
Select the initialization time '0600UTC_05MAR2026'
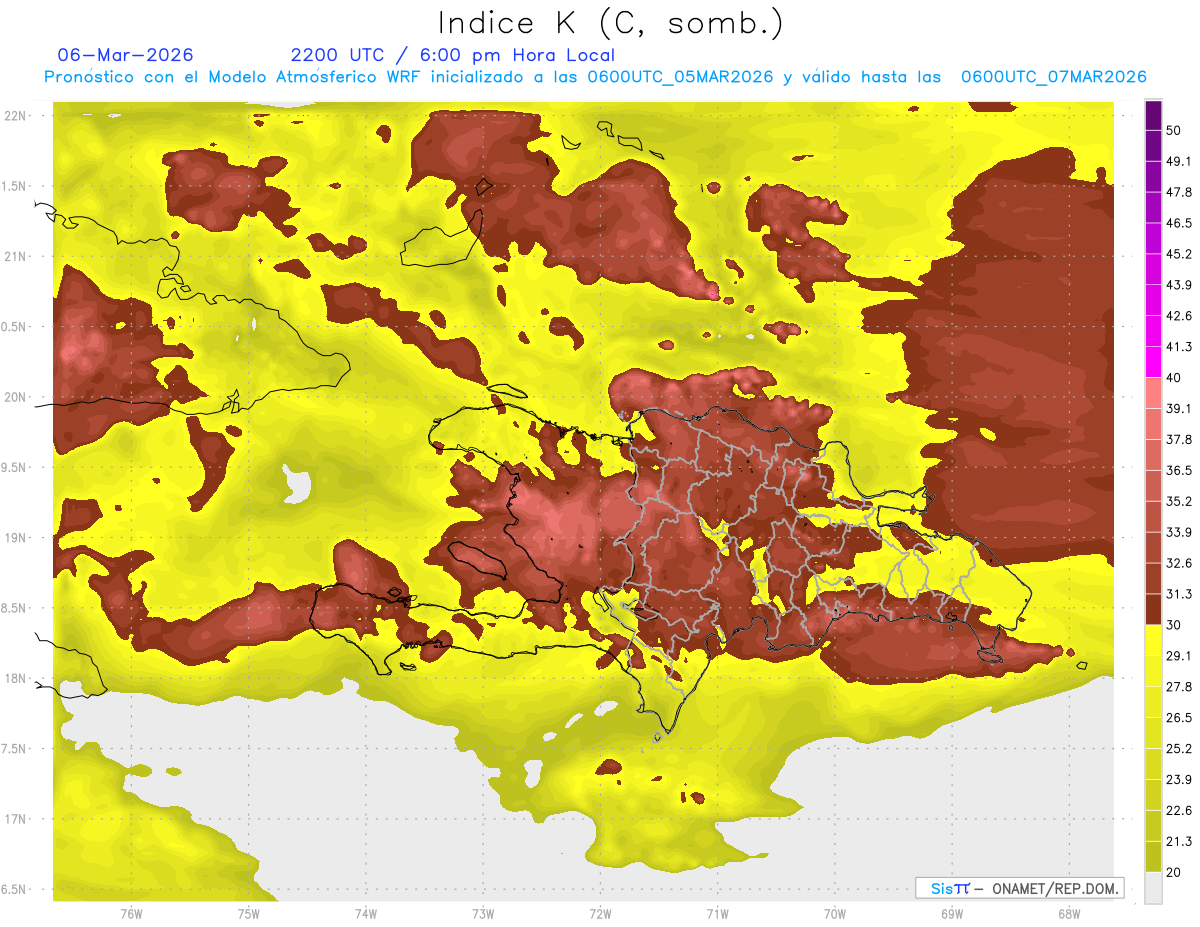coord(680,77)
